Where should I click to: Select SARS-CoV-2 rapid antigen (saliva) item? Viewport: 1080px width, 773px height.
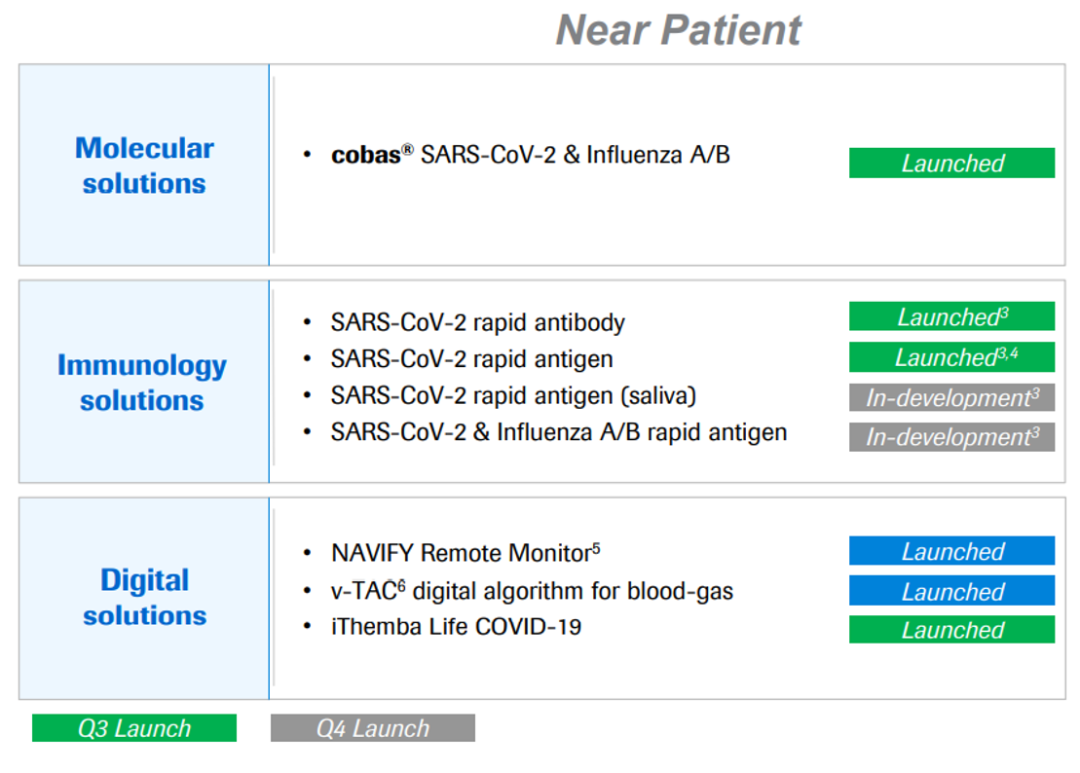coord(513,396)
